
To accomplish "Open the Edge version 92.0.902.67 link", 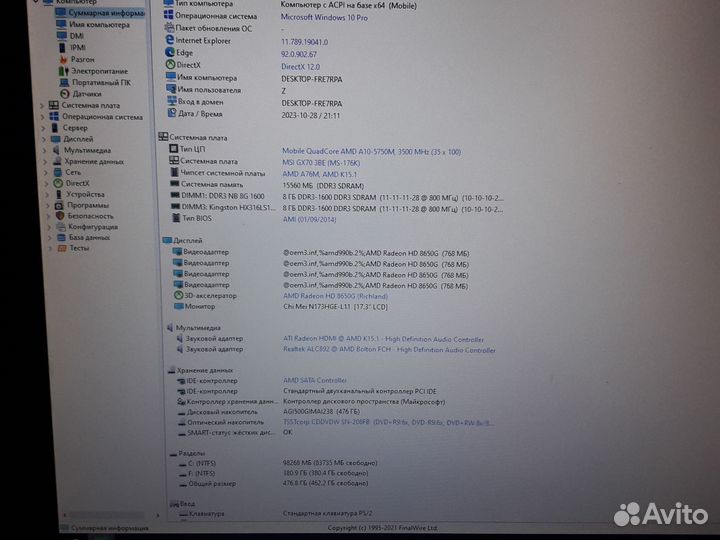I will pyautogui.click(x=299, y=54).
